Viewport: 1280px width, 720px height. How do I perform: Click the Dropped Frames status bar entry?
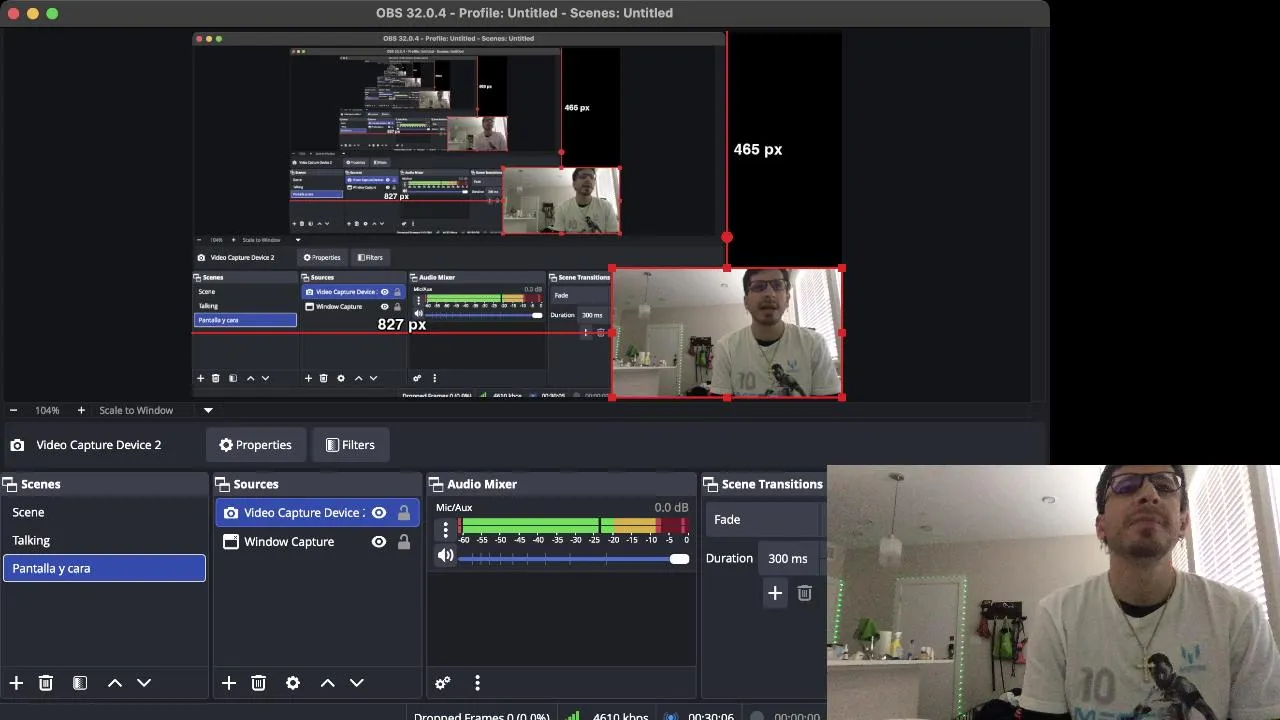[x=482, y=716]
